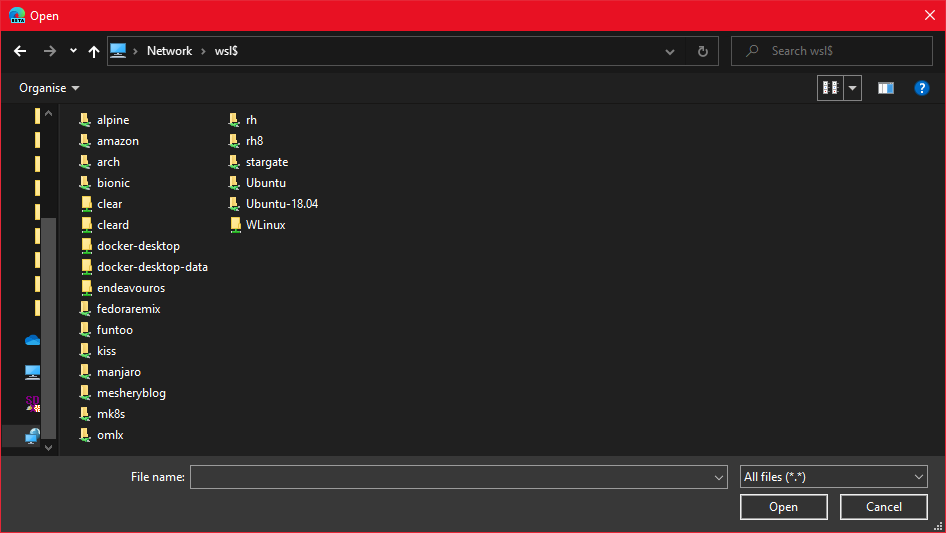This screenshot has width=946, height=533.
Task: Select the Network icon in sidebar
Action: (32, 435)
